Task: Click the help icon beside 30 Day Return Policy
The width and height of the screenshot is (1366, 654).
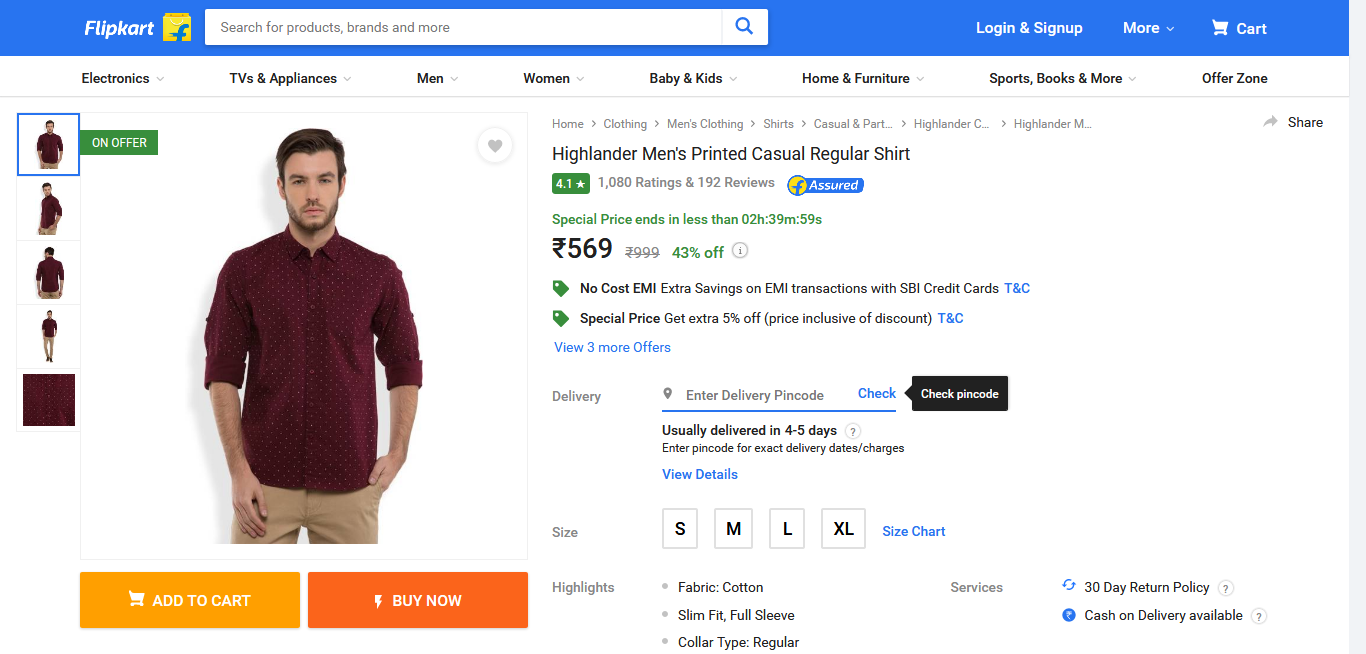Action: (1226, 588)
